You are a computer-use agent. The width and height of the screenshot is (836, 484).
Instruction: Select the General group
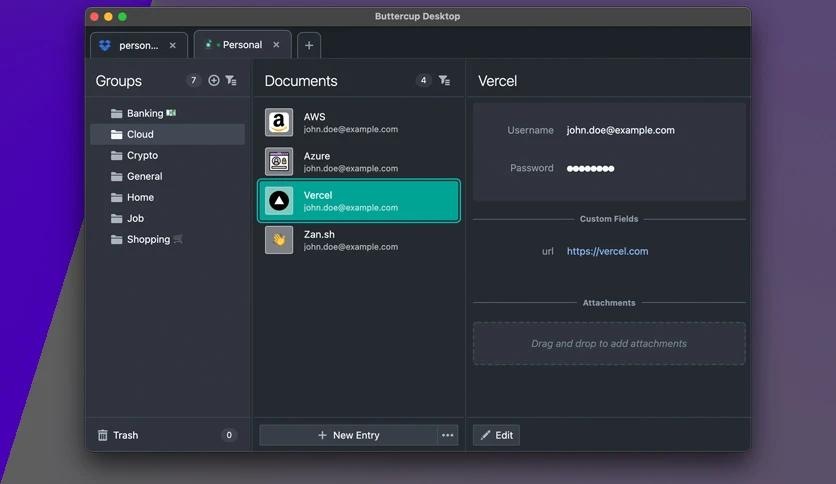pos(167,176)
